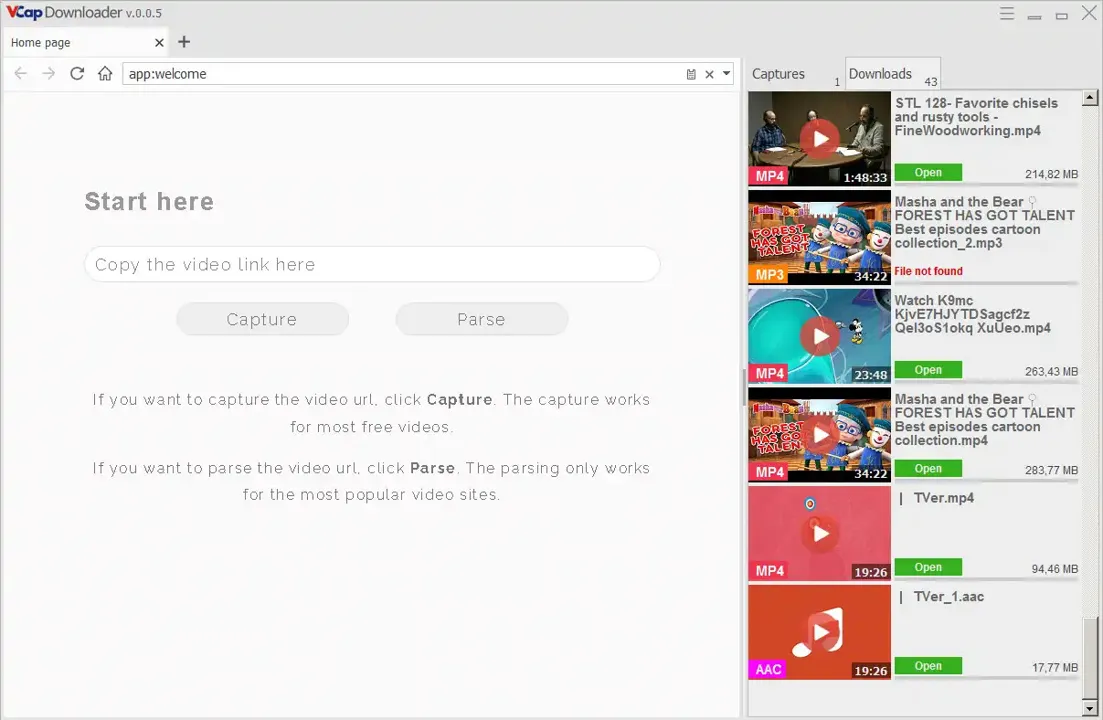The height and width of the screenshot is (720, 1103).
Task: Open the hamburger menu in title bar
Action: (x=1007, y=13)
